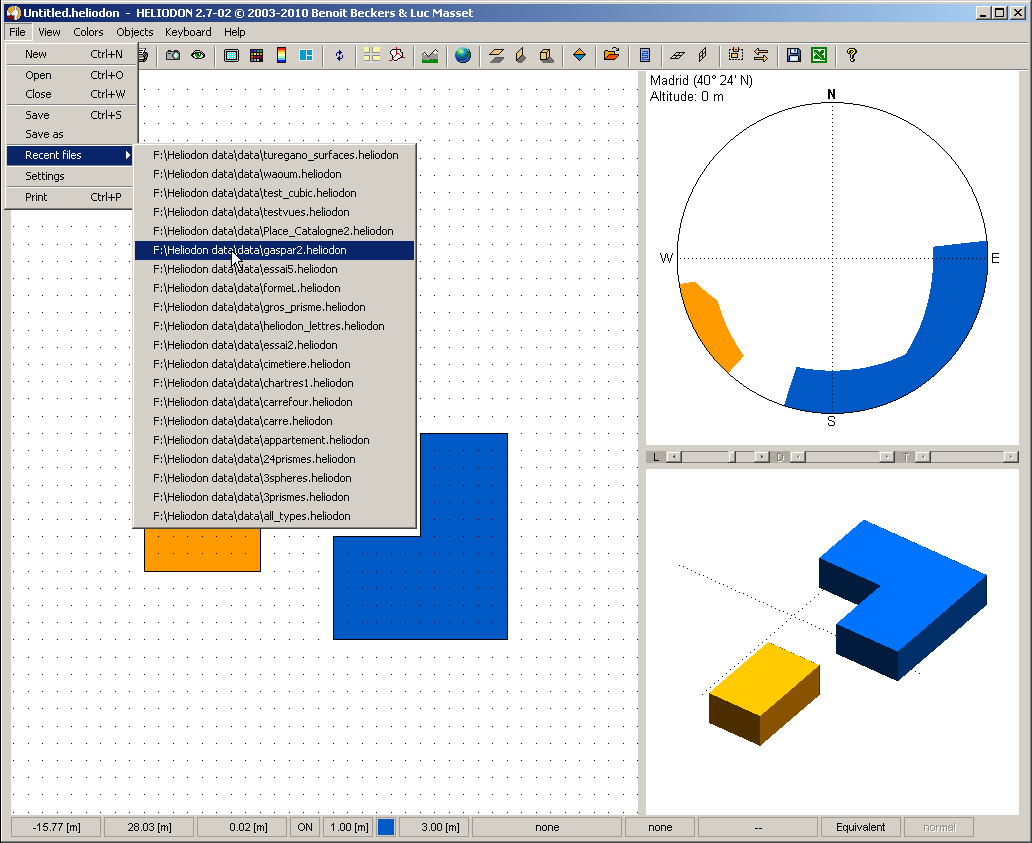Click the orange vertical surface icon
1032x843 pixels.
(x=521, y=55)
